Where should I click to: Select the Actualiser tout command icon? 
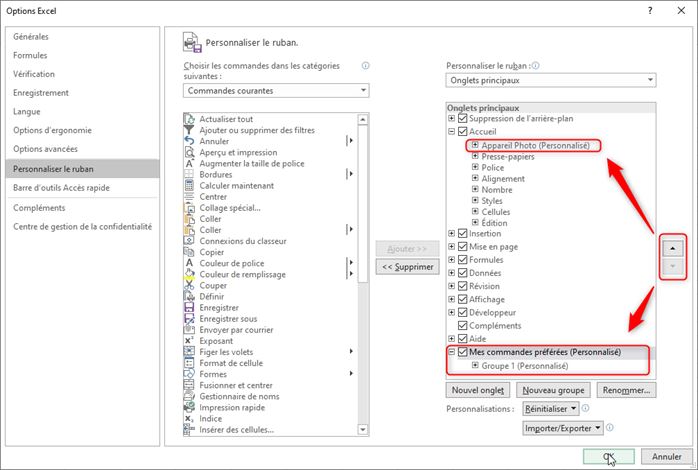click(190, 119)
